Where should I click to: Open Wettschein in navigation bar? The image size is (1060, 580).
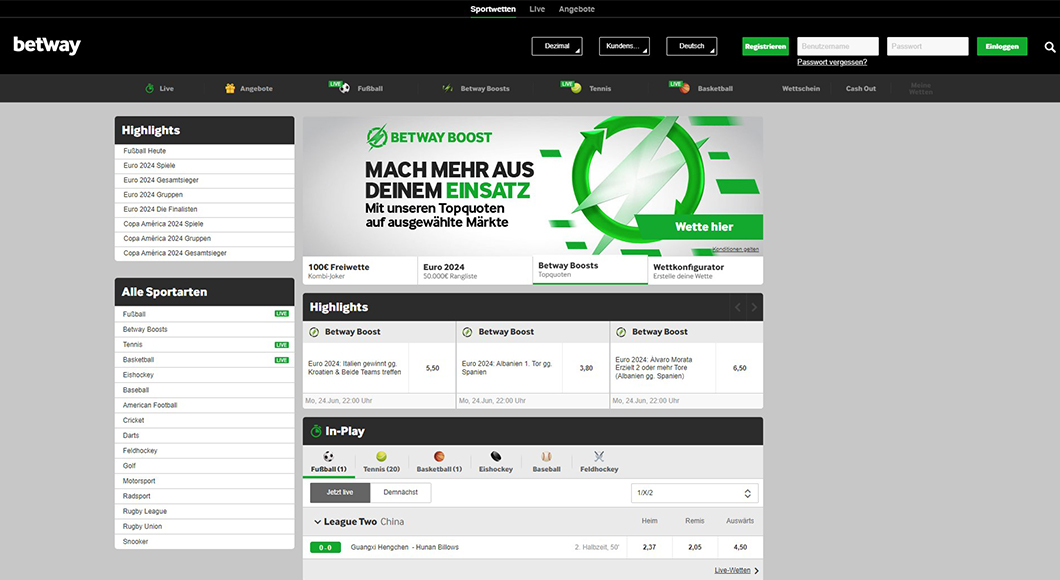point(801,89)
